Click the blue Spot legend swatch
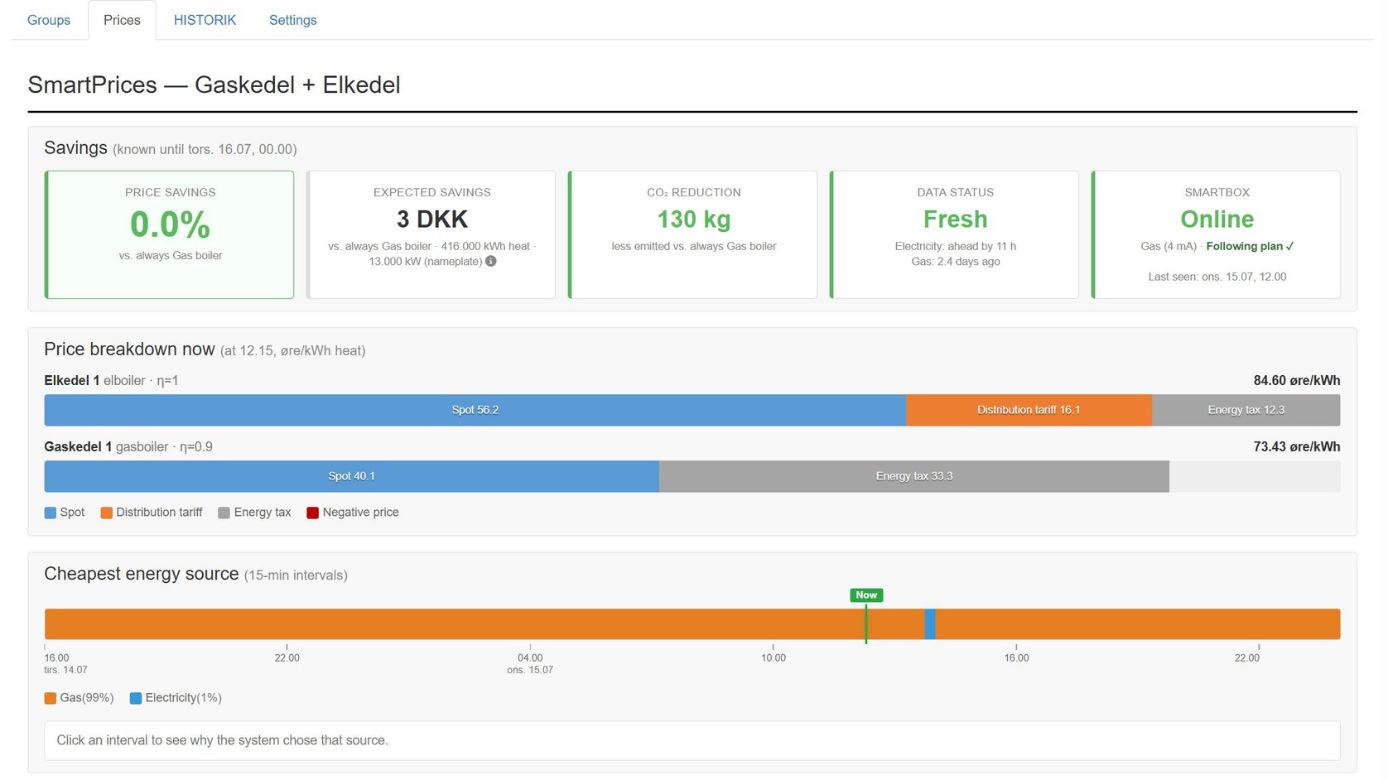 [x=50, y=513]
